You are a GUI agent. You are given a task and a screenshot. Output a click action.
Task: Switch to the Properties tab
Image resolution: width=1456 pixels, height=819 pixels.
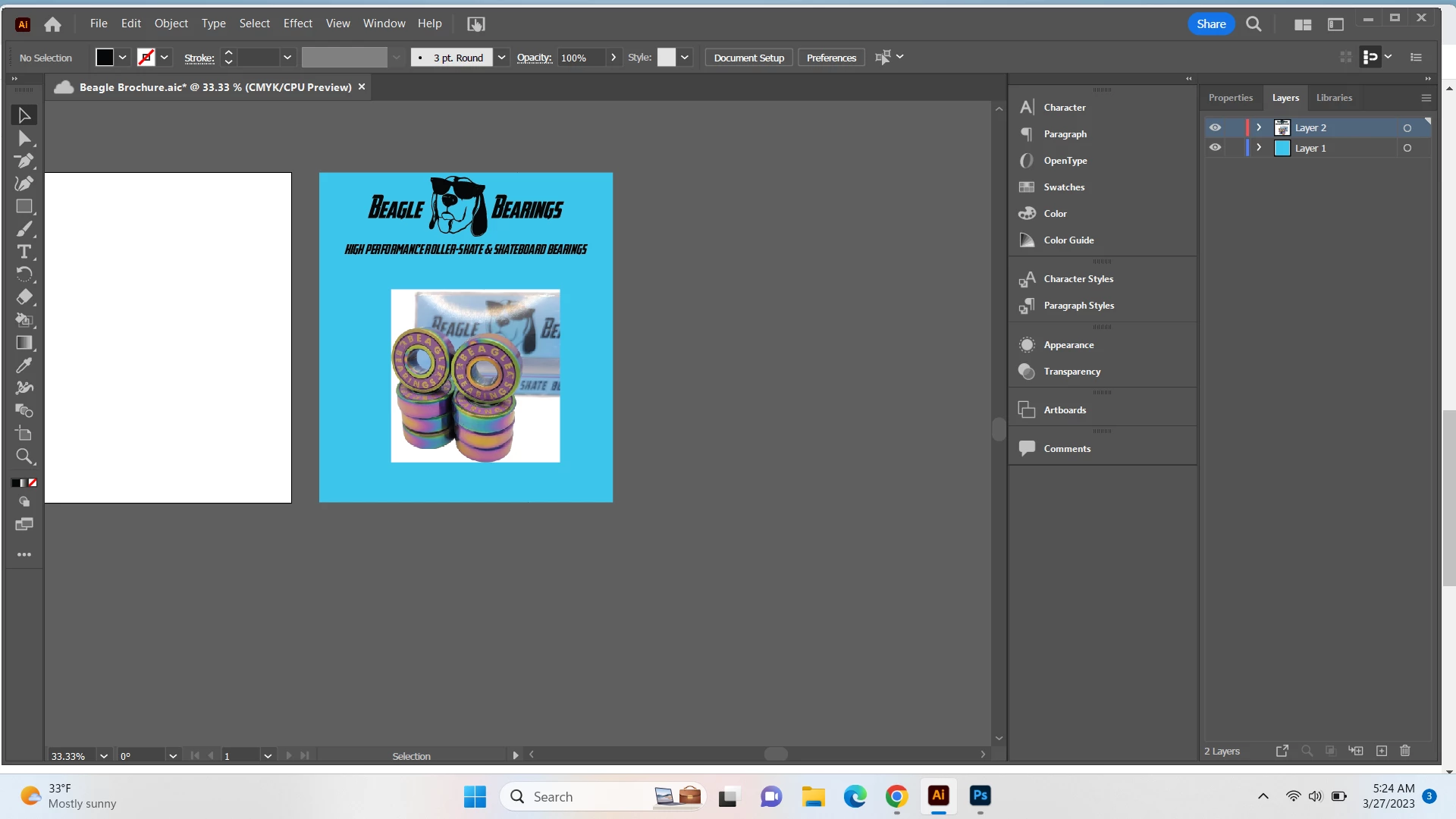[1230, 98]
